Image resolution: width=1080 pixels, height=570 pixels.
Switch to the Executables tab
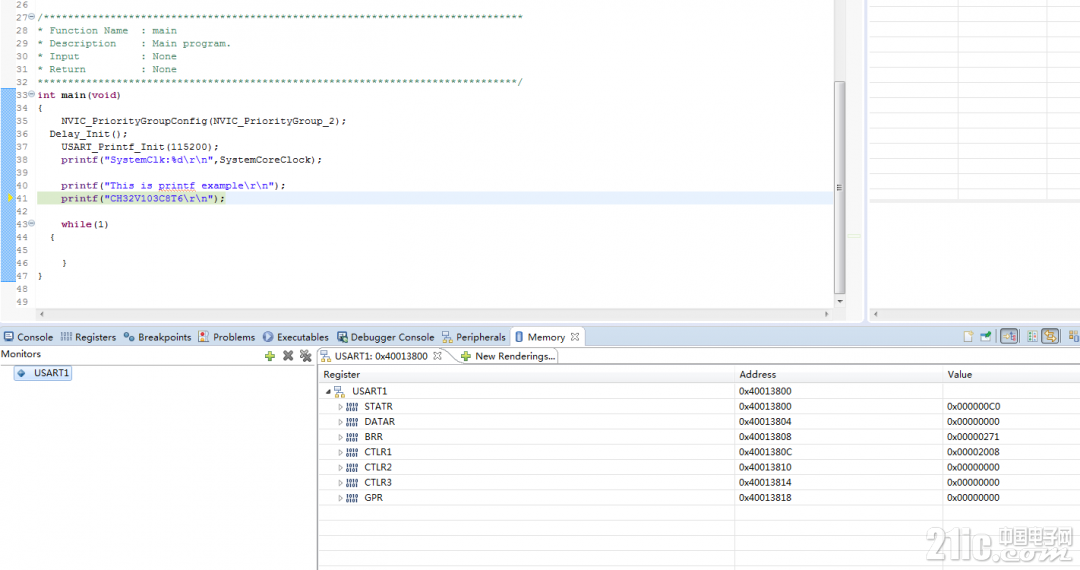(295, 337)
